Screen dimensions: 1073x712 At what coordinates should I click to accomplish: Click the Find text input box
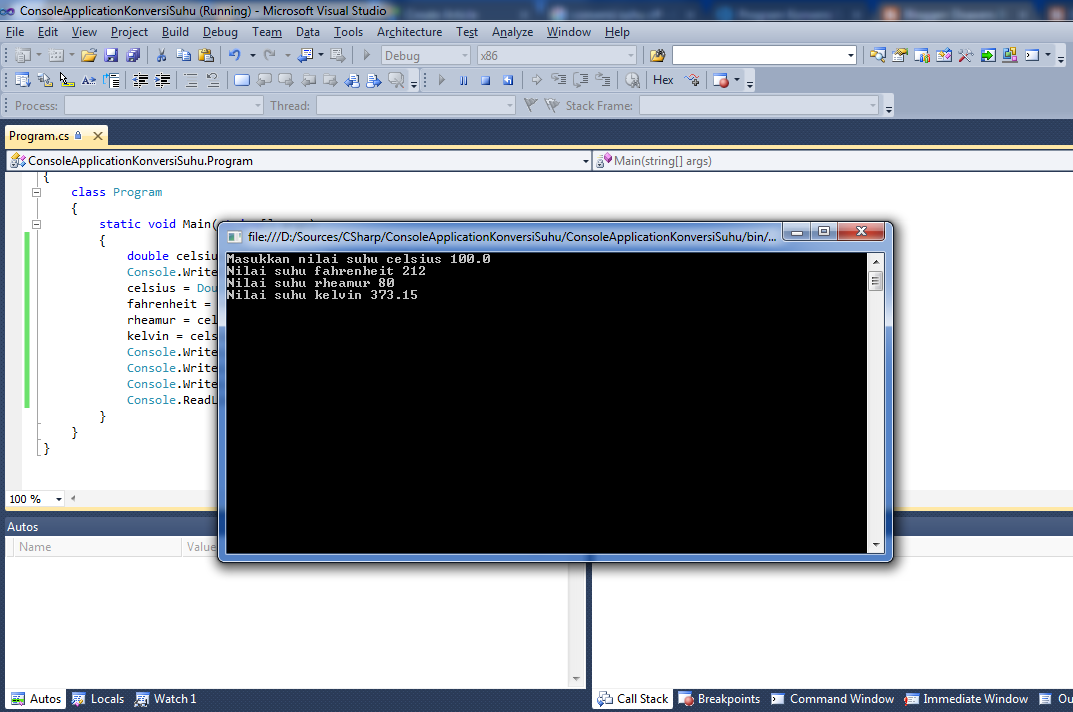(759, 55)
